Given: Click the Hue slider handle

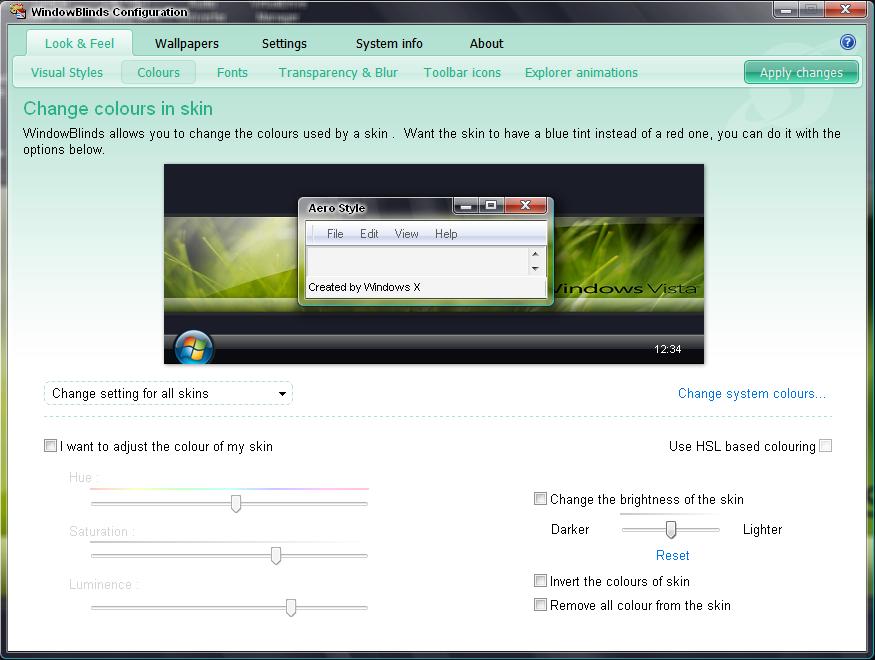Looking at the screenshot, I should click(x=236, y=503).
